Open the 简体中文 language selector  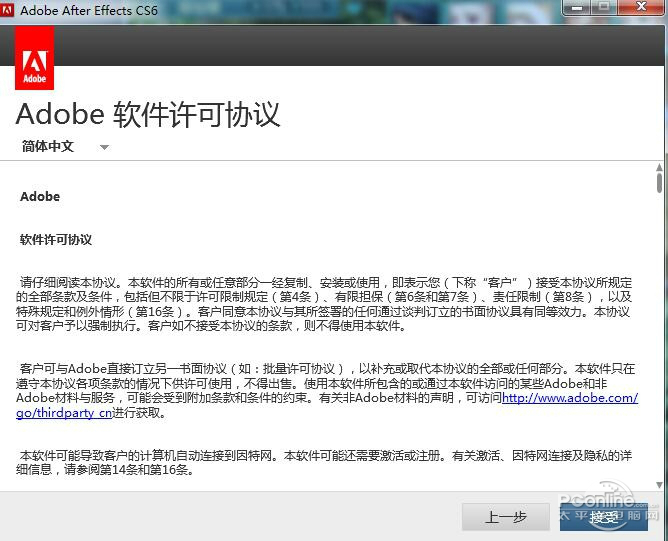[64, 147]
